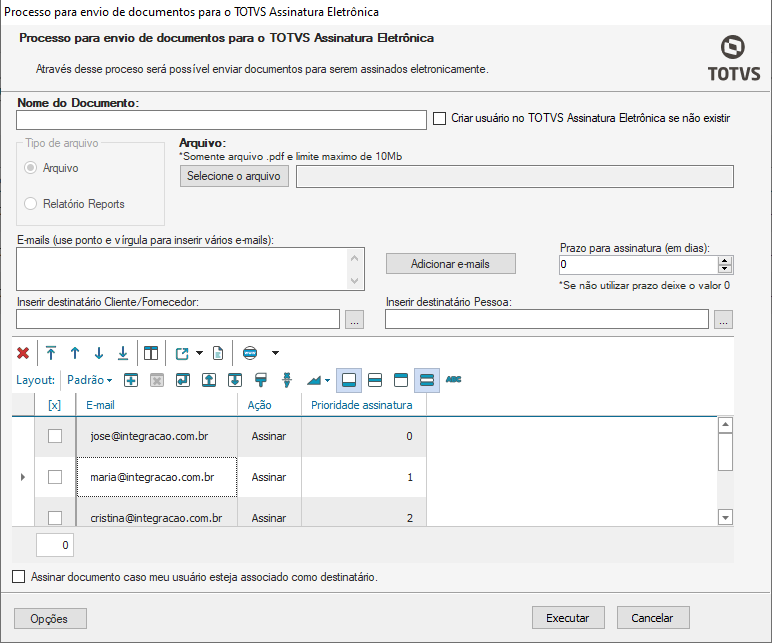Click the Prazo para assinatura number field
The width and height of the screenshot is (772, 643).
pyautogui.click(x=638, y=265)
